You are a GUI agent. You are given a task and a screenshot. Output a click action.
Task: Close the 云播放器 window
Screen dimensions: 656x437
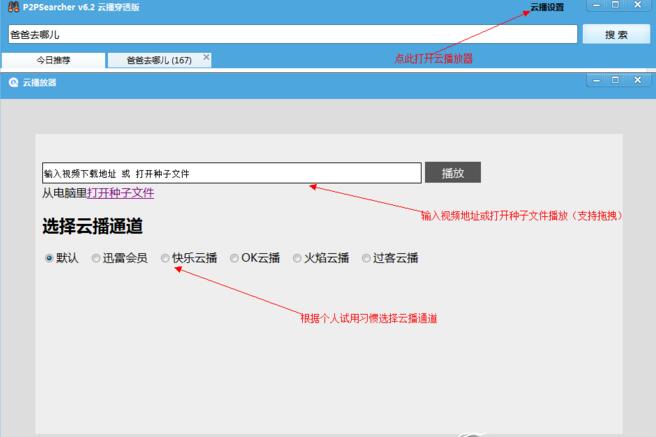[638, 80]
